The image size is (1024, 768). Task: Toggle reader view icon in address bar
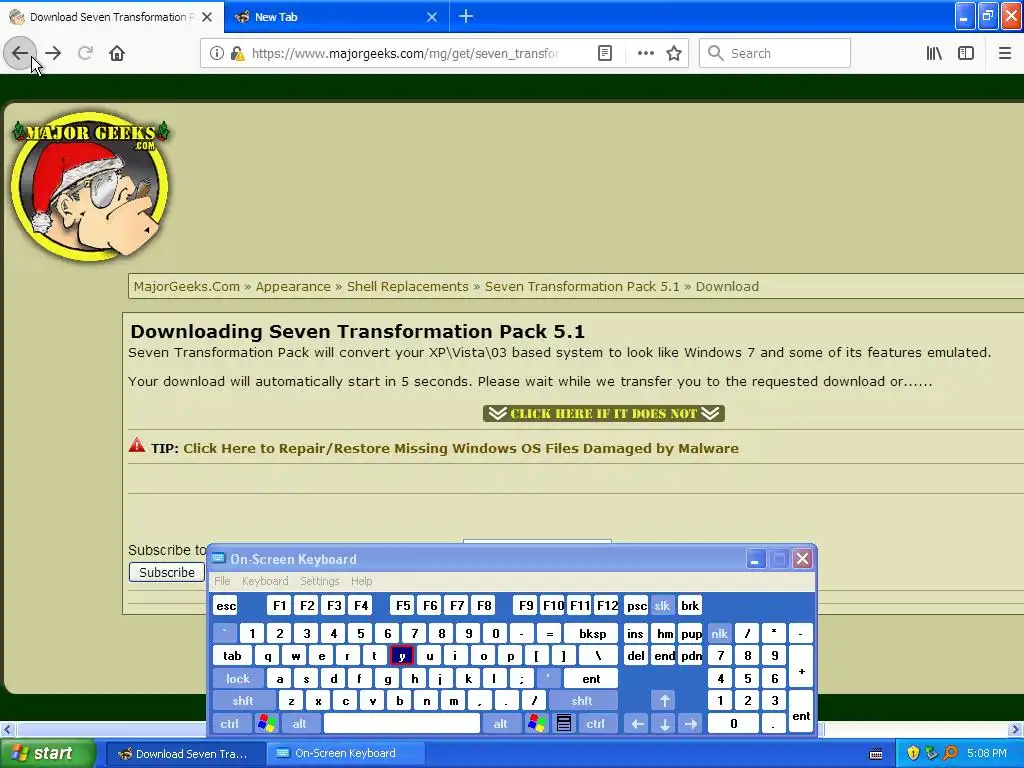pos(605,53)
